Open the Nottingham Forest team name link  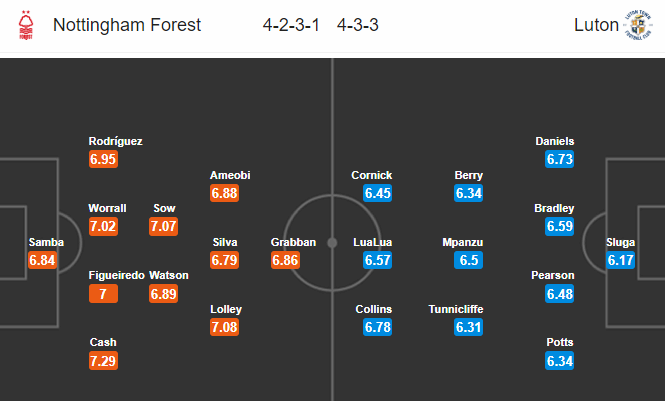(x=127, y=25)
